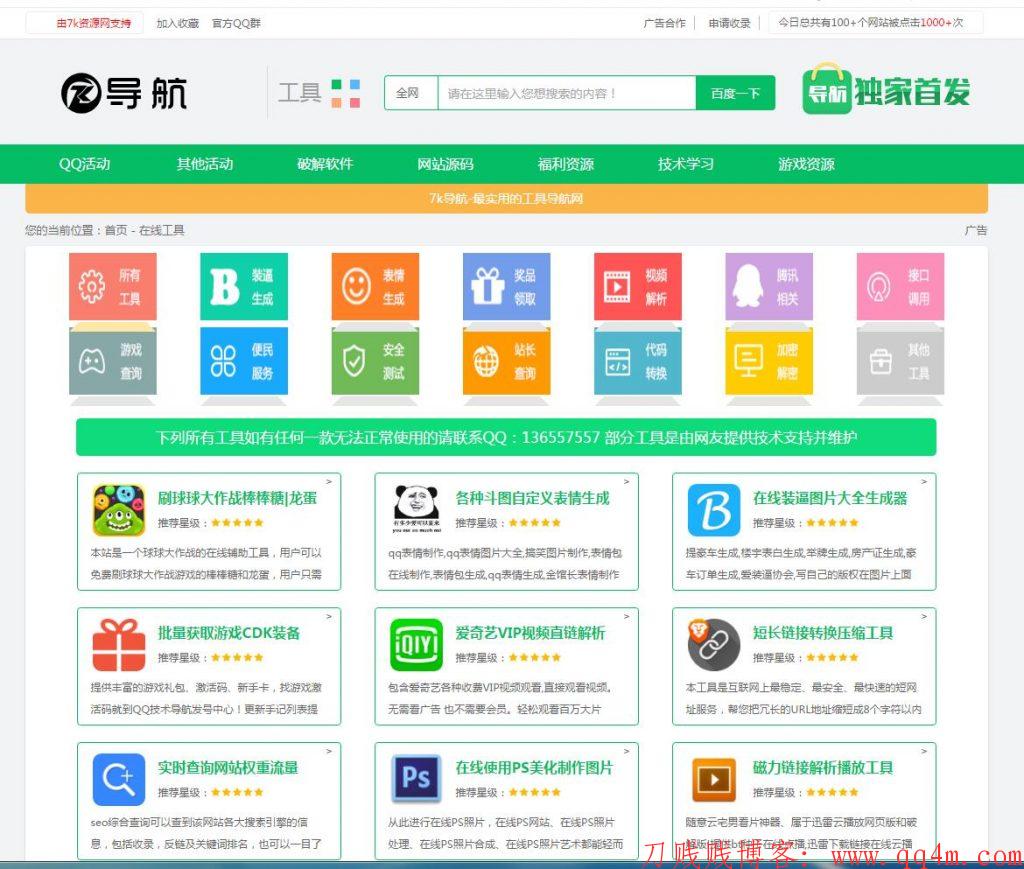Screen dimensions: 1024x869
Task: Click the panda meme face icon
Action: (417, 509)
